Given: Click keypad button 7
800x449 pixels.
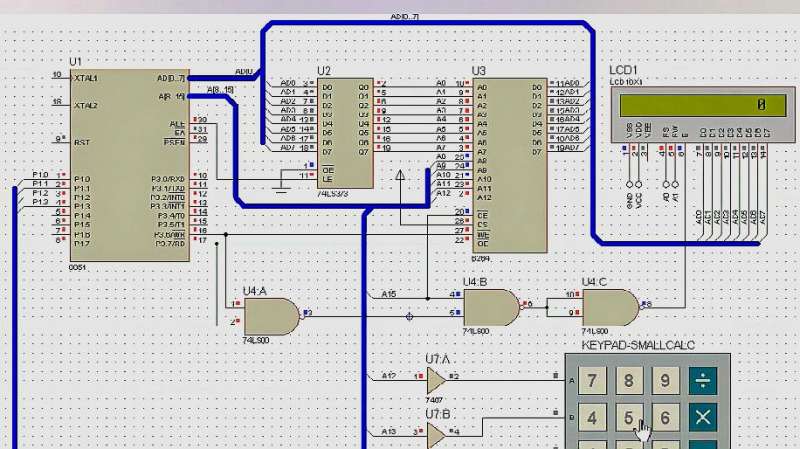Looking at the screenshot, I should (x=592, y=380).
